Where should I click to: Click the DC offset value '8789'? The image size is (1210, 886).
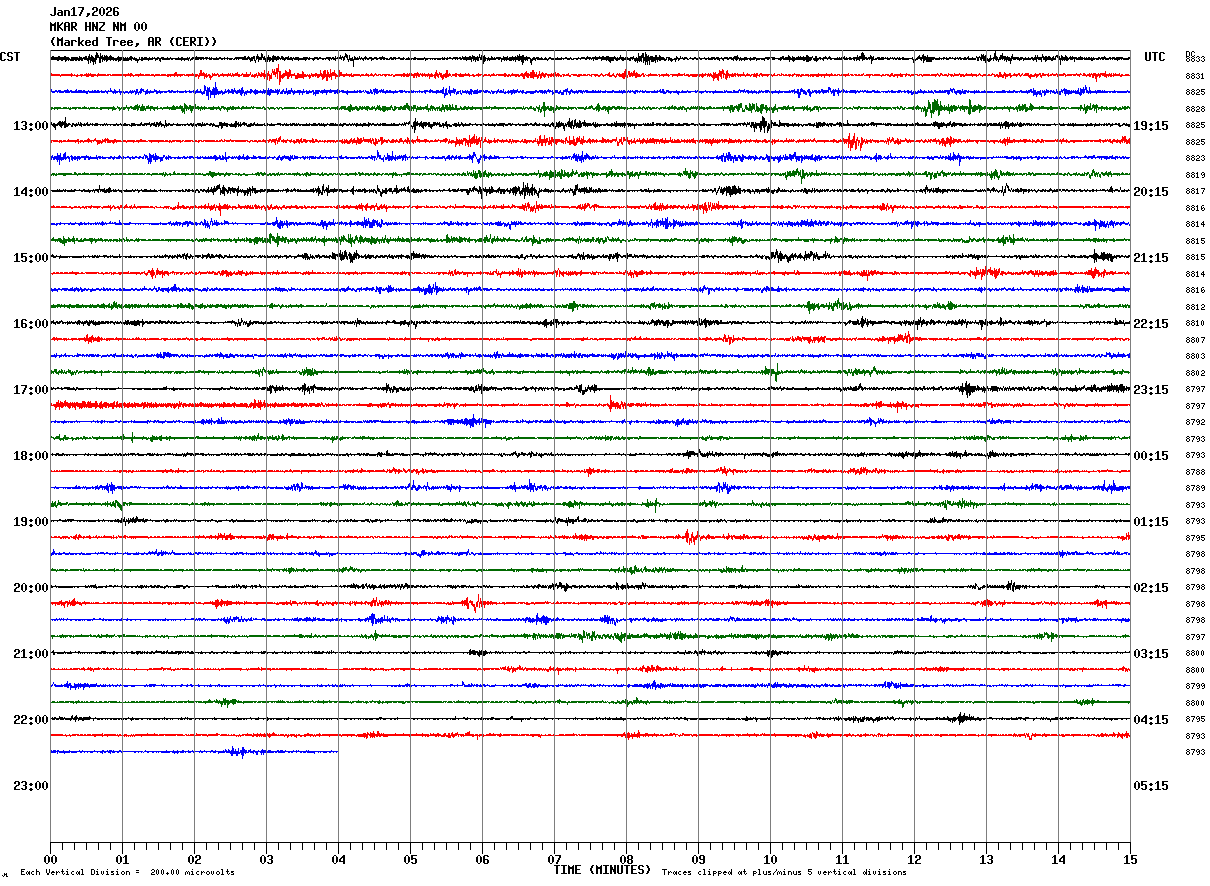point(1195,488)
